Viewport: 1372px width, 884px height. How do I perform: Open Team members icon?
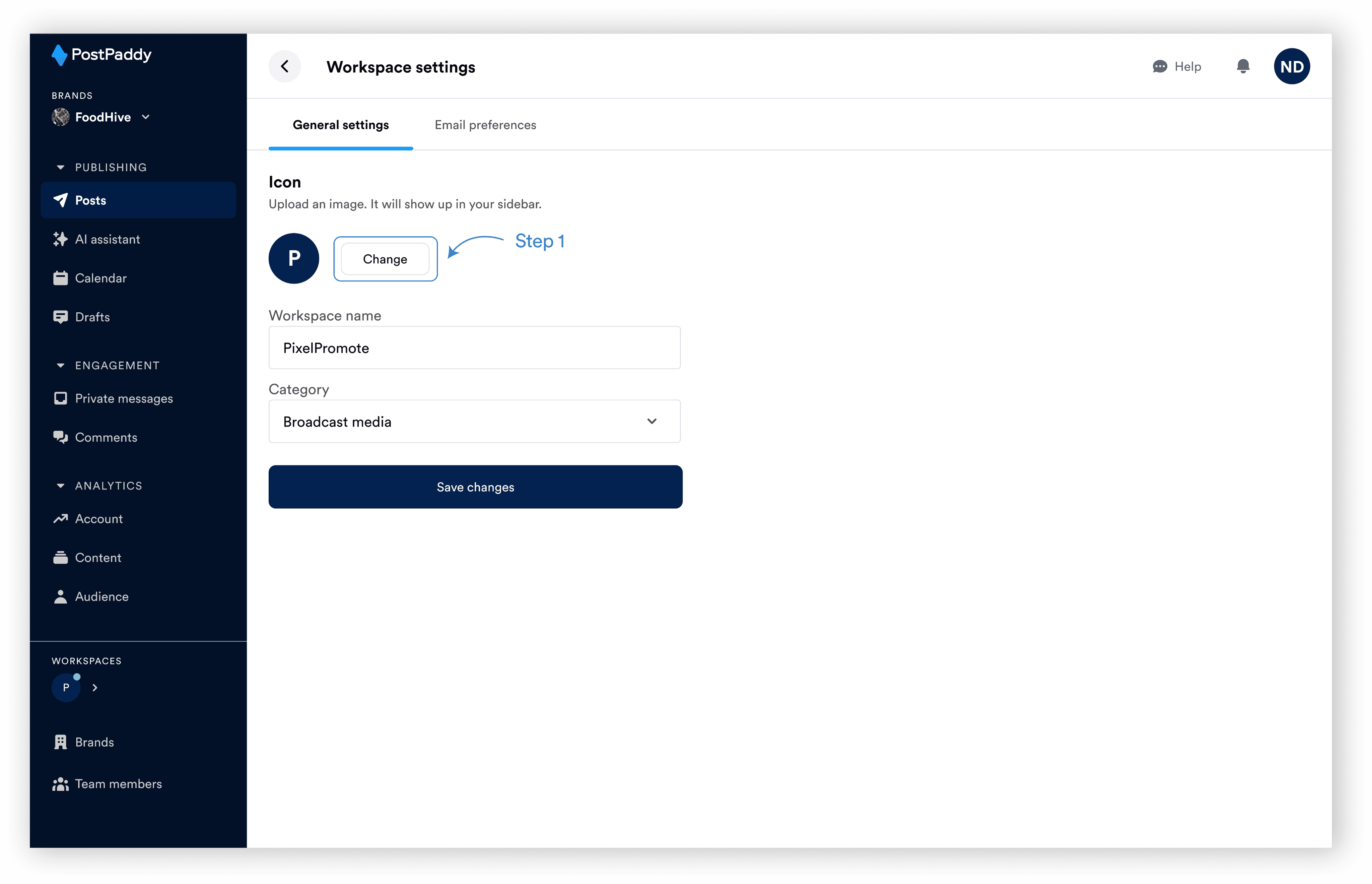(x=60, y=784)
